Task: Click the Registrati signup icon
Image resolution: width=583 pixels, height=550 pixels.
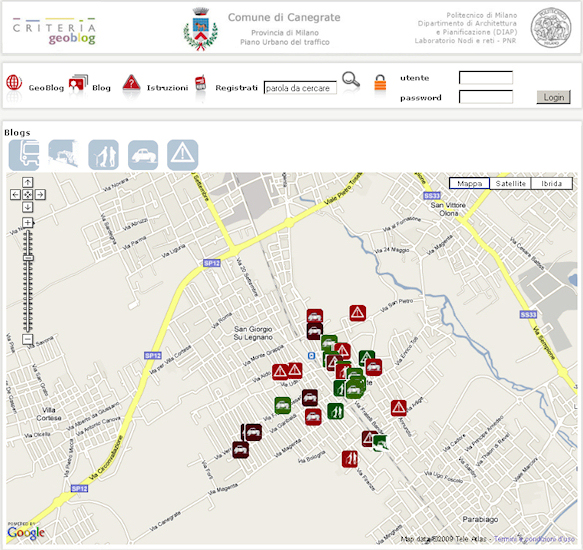Action: coord(200,83)
